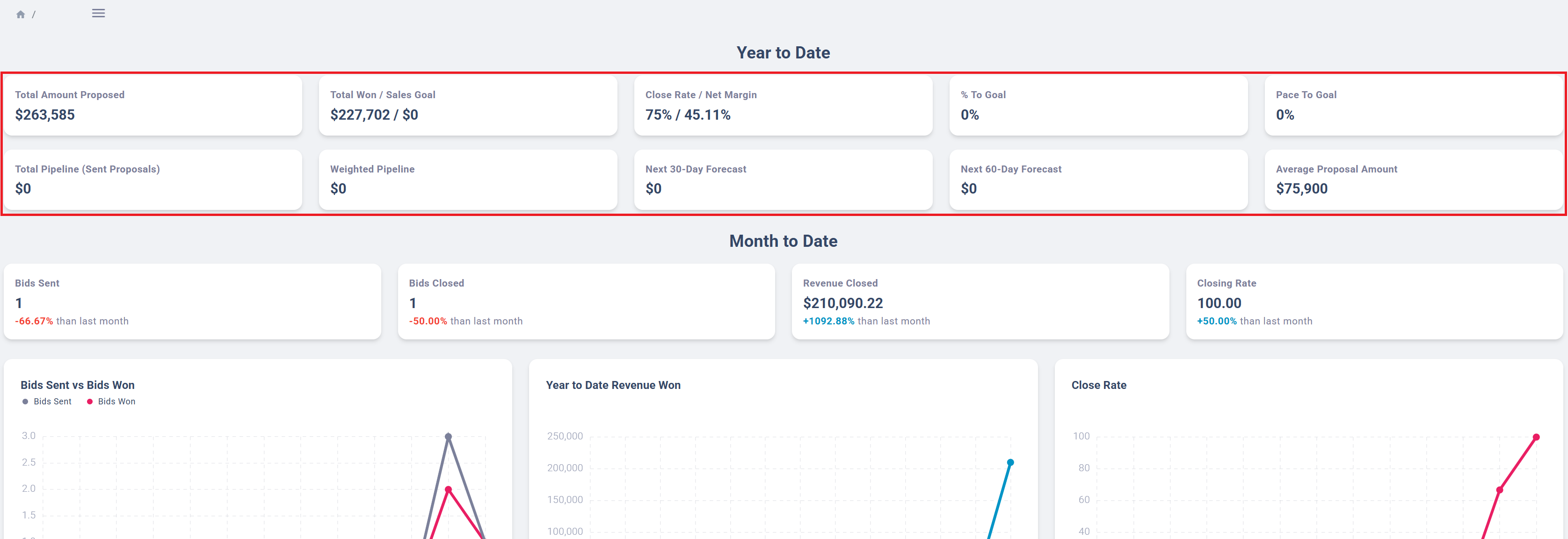Click the Bids Sent monthly card
This screenshot has width=1568, height=539.
[x=192, y=301]
